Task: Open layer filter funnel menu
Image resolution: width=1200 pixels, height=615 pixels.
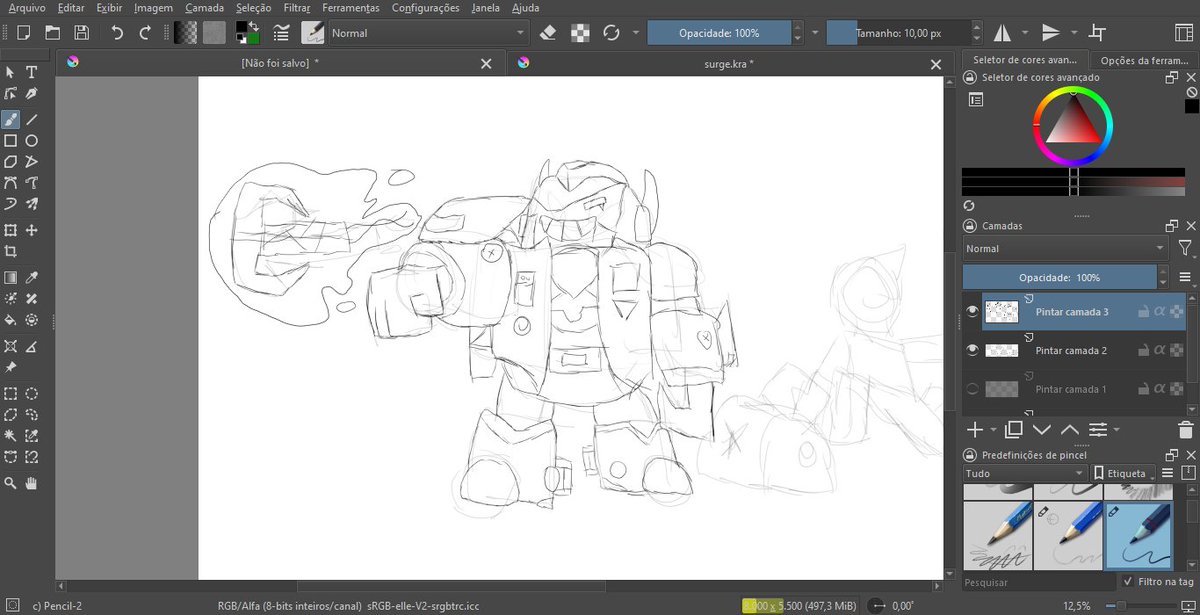Action: (x=1184, y=248)
